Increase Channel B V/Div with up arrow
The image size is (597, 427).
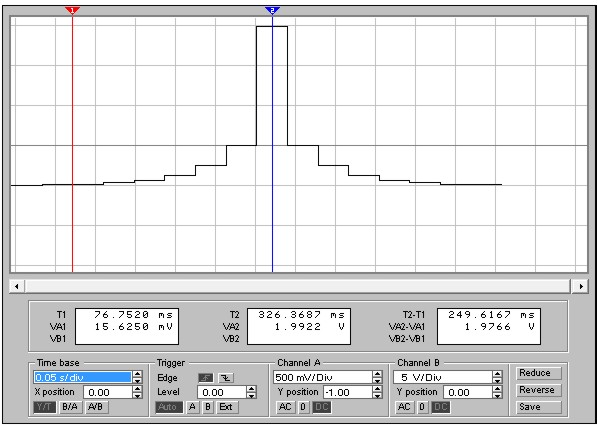(x=497, y=374)
